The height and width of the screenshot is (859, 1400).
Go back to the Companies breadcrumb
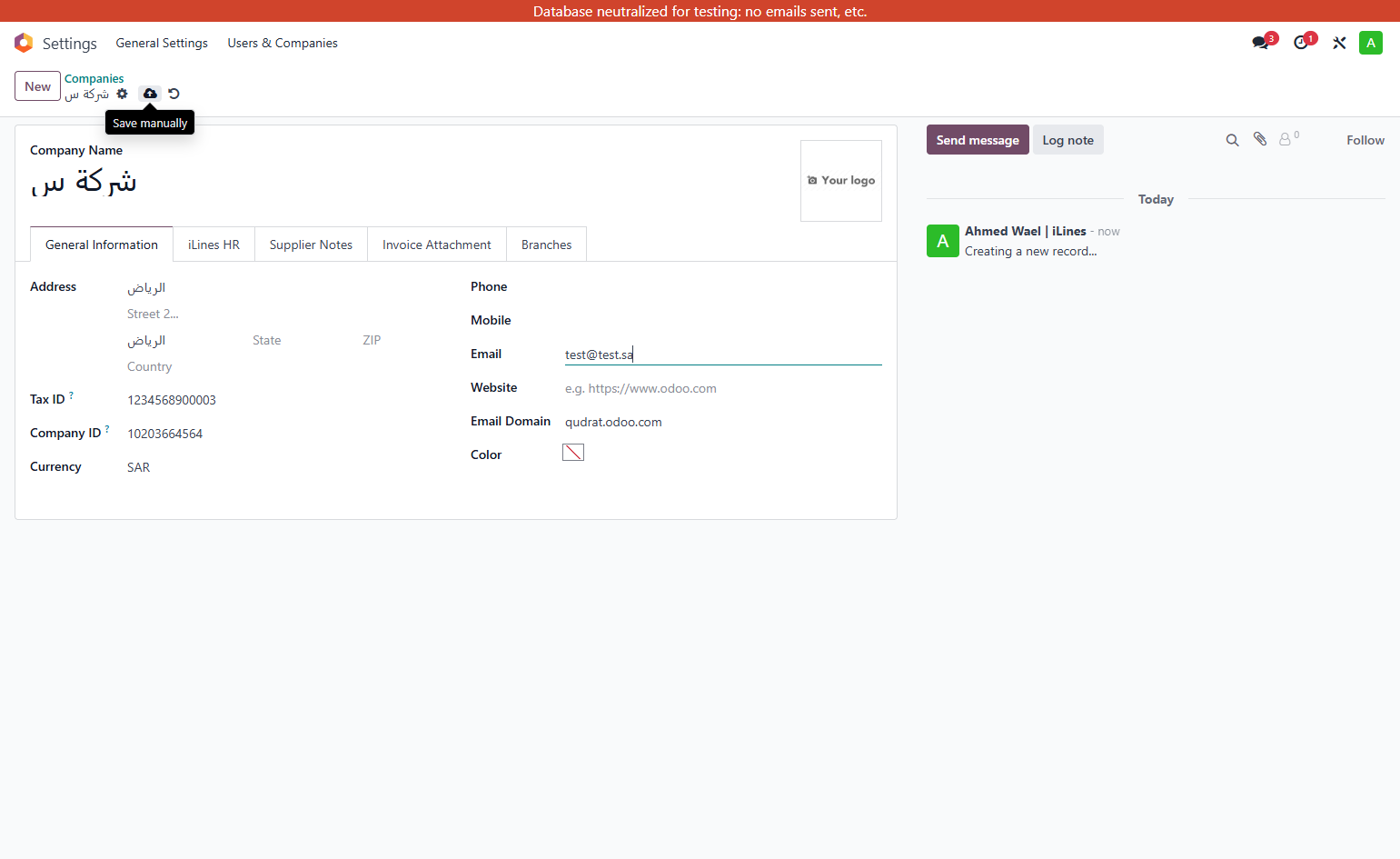coord(94,79)
